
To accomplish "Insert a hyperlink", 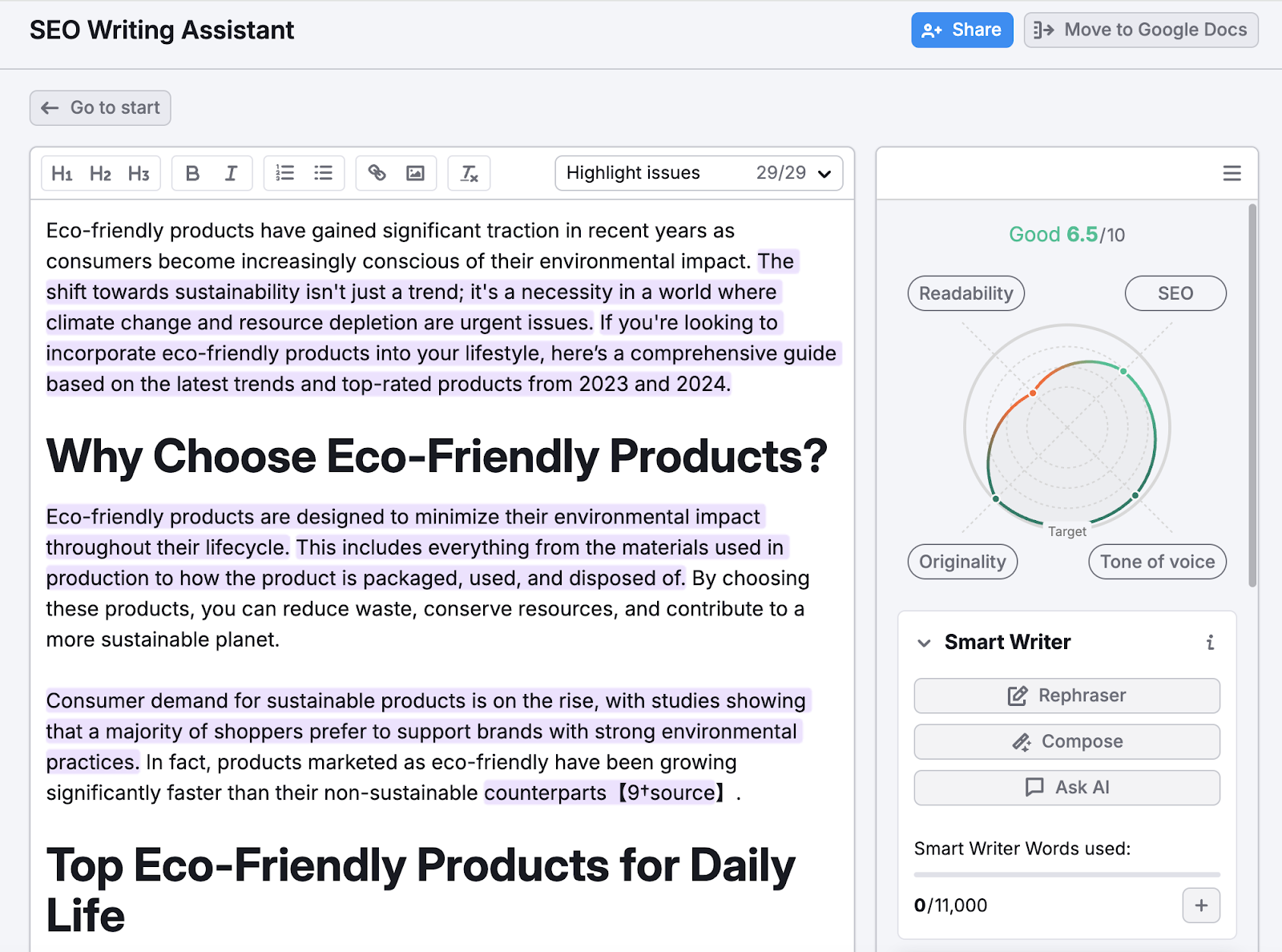I will pyautogui.click(x=377, y=173).
